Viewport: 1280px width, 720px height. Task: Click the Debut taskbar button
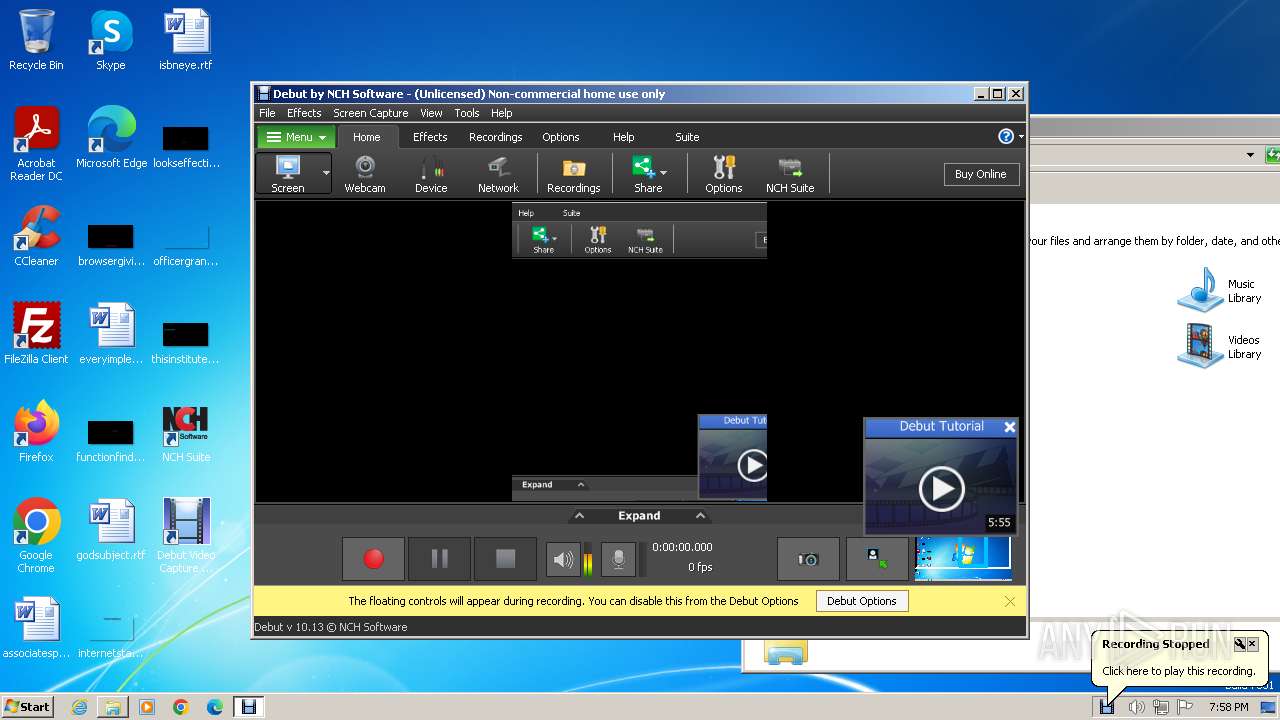pos(248,707)
